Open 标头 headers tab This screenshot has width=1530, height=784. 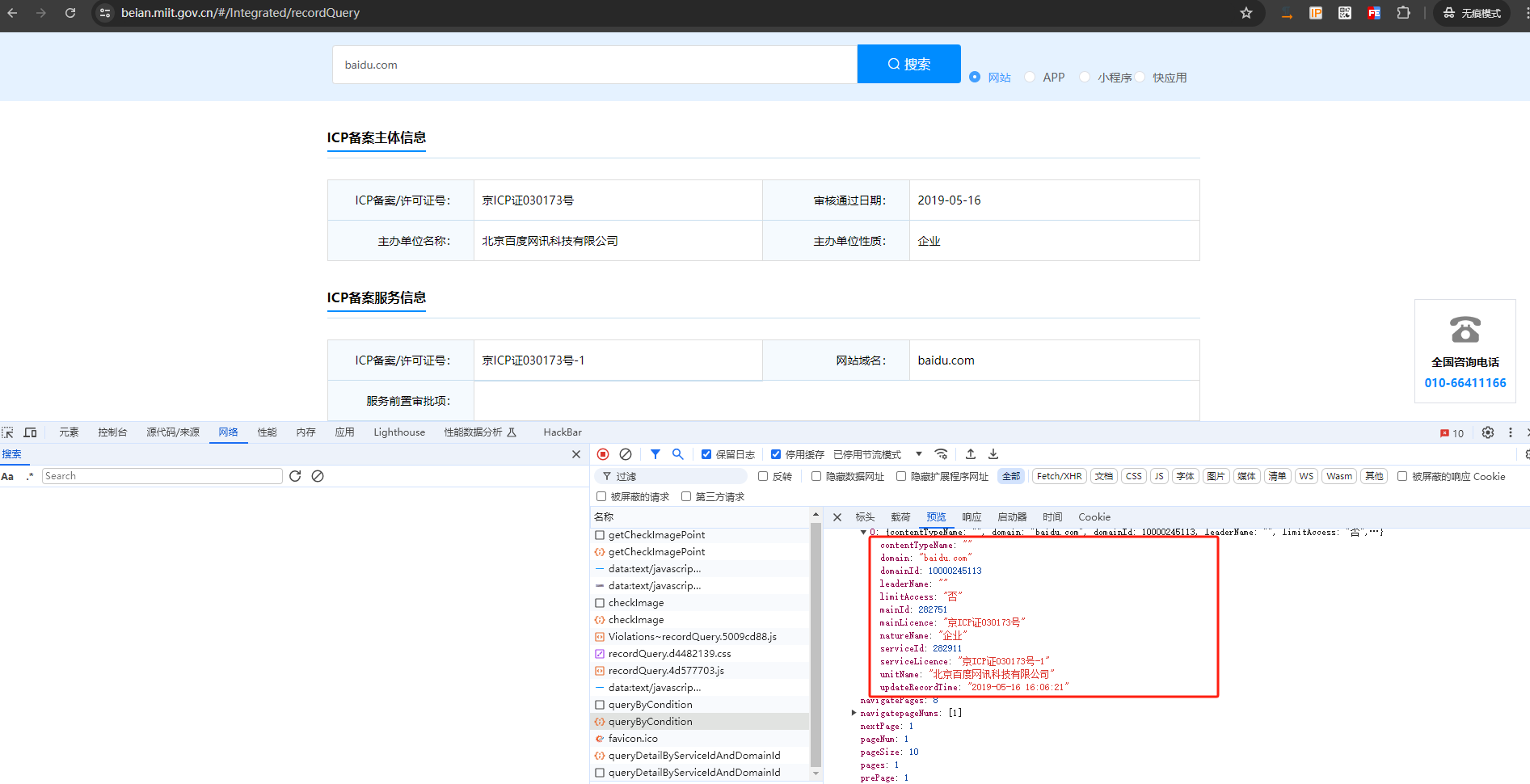[x=865, y=517]
